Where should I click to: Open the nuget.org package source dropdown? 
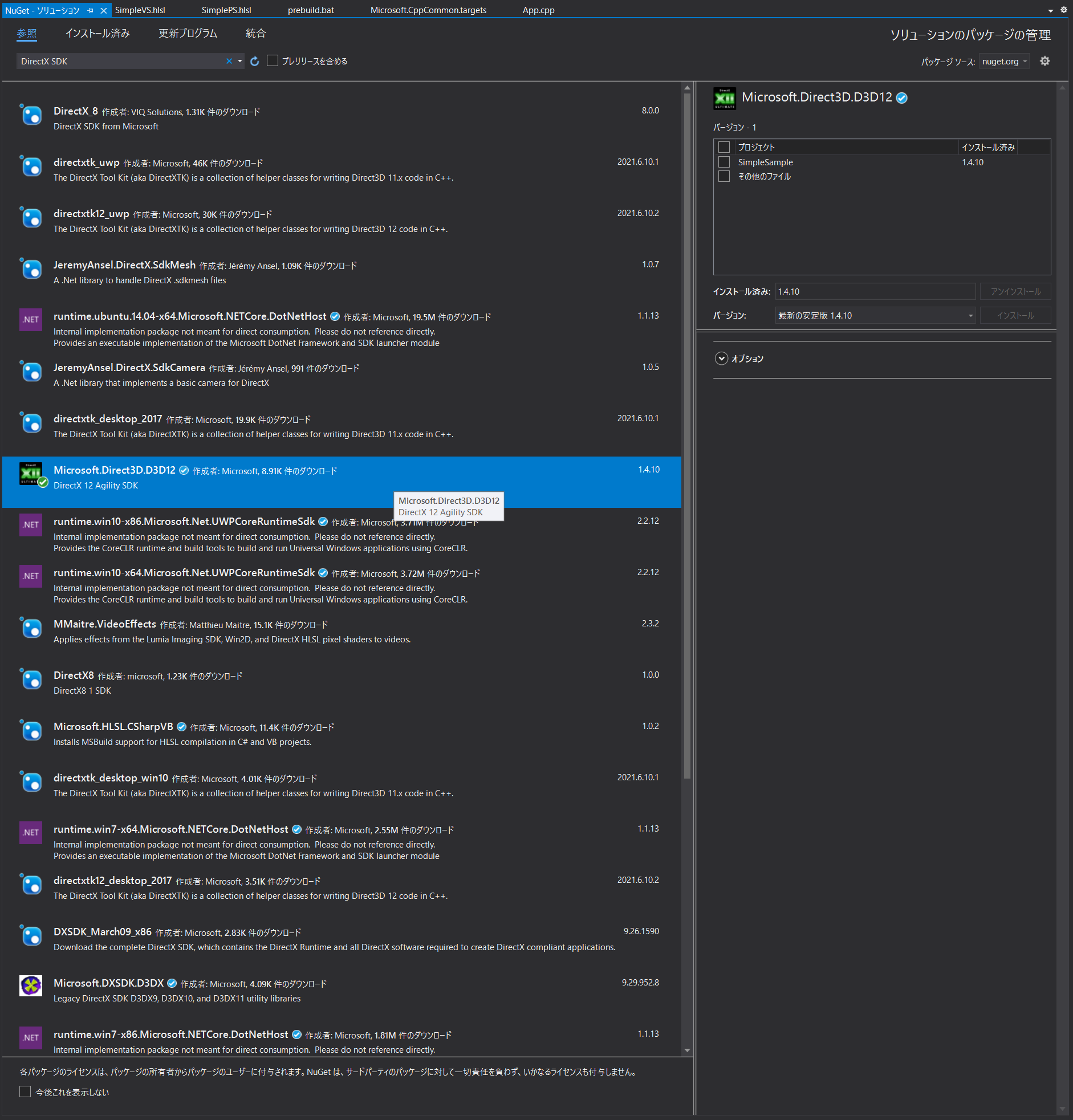1004,61
